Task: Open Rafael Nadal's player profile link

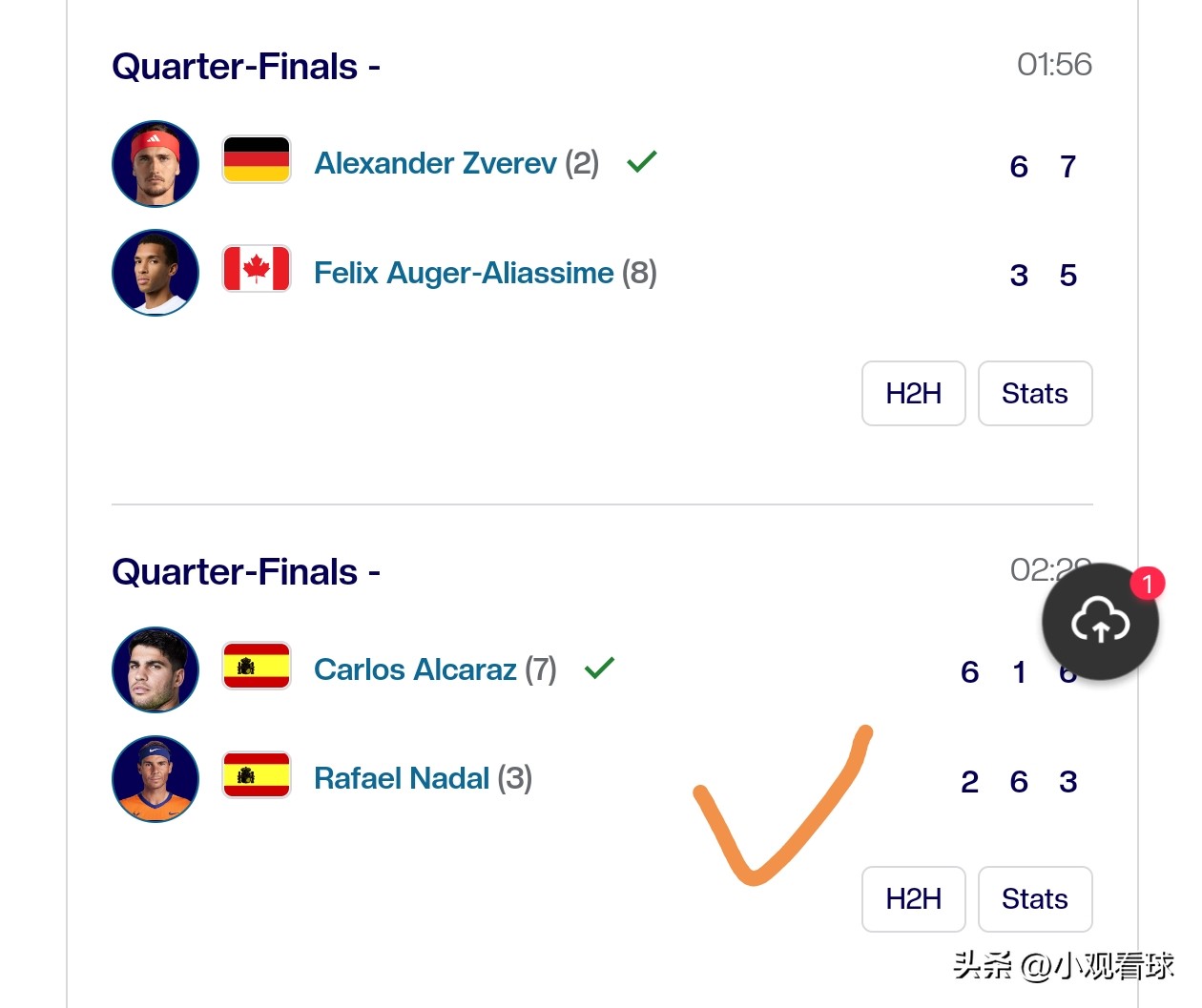Action: click(x=402, y=778)
